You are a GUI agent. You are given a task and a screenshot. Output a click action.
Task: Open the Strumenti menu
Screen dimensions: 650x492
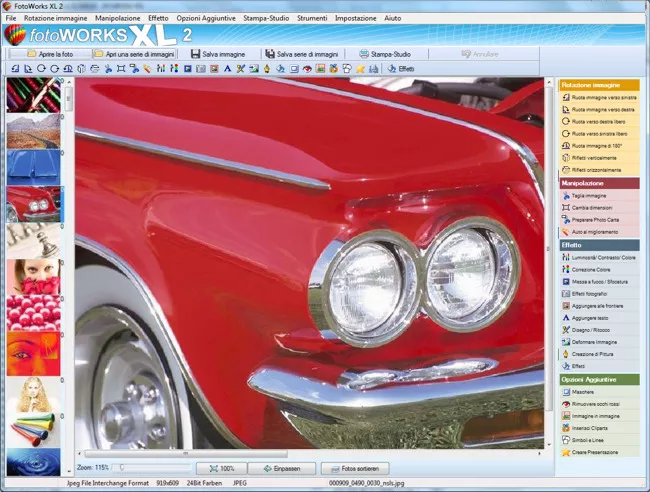point(312,18)
